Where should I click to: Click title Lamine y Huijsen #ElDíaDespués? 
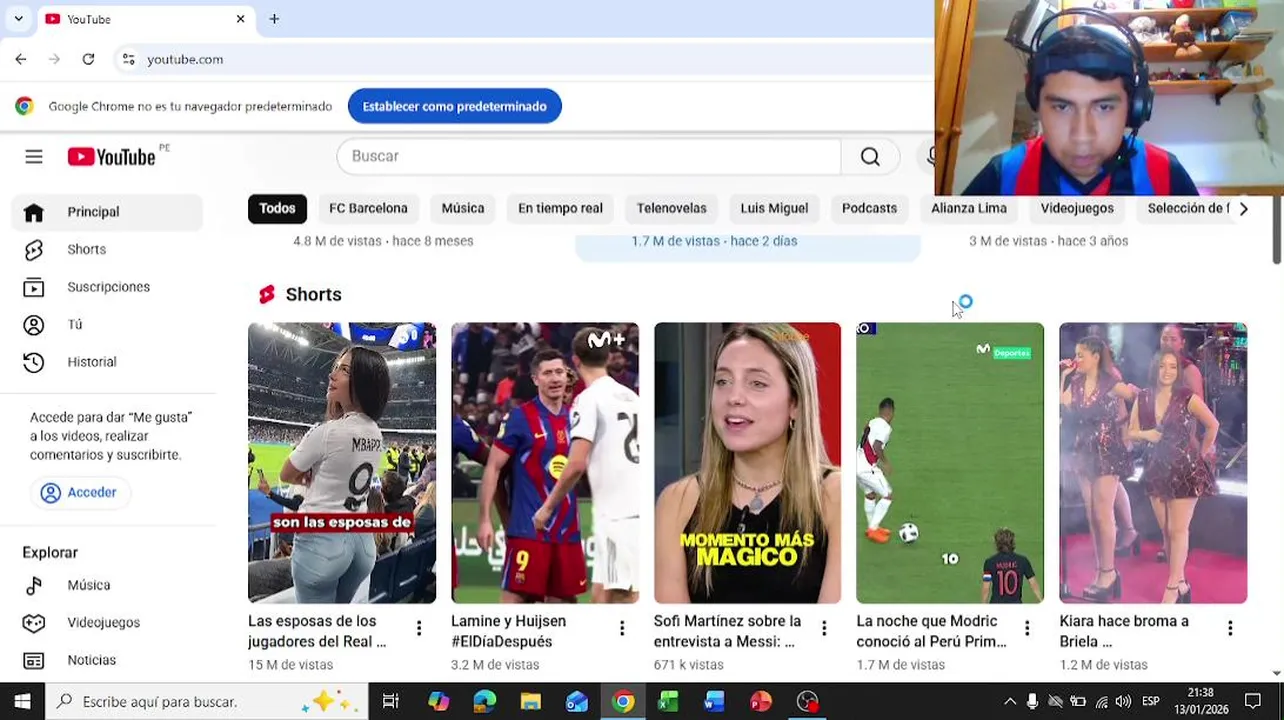coord(508,631)
